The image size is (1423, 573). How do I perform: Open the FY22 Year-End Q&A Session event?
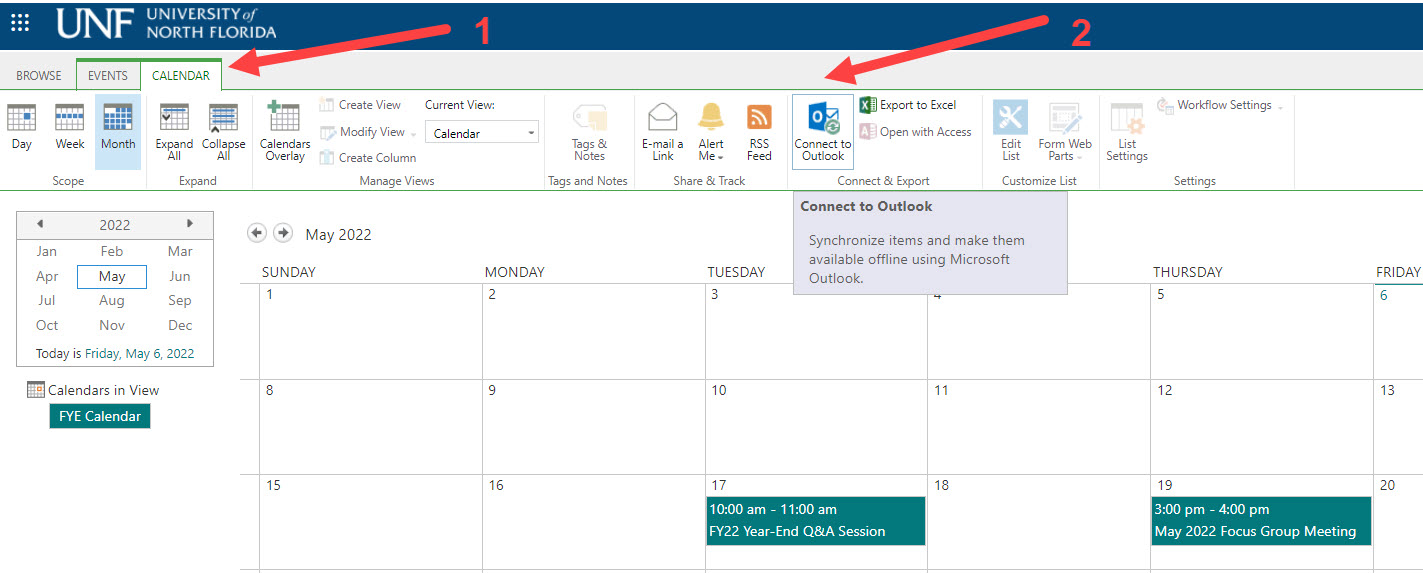[x=816, y=521]
